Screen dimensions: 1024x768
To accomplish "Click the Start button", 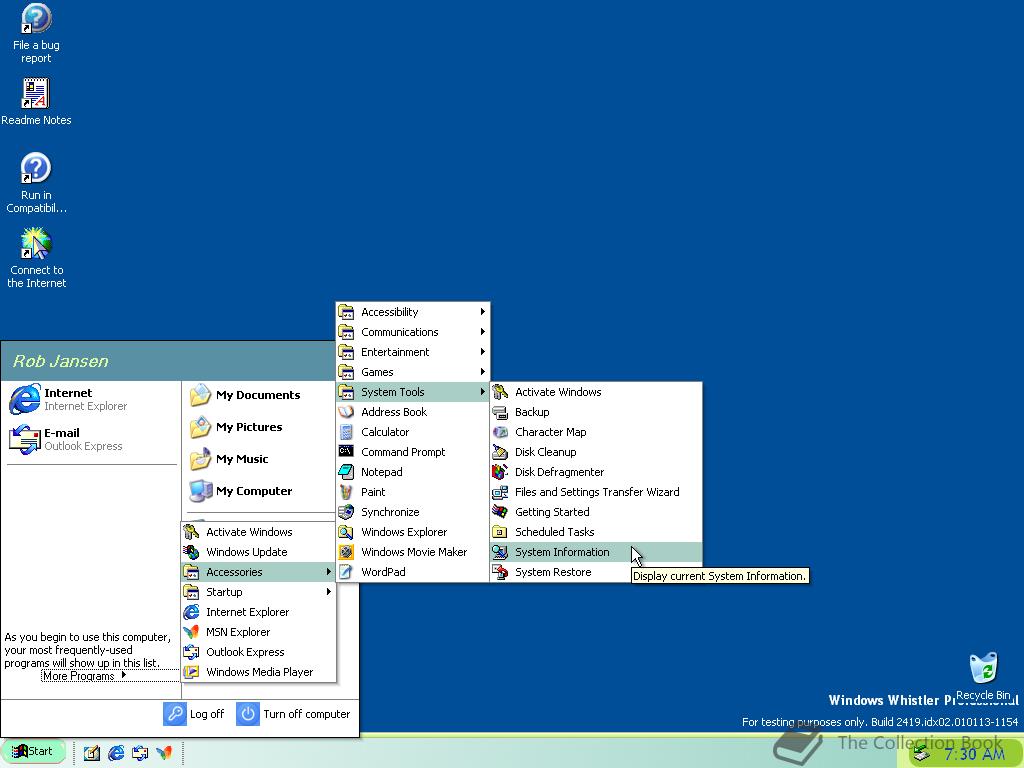I will [x=33, y=752].
